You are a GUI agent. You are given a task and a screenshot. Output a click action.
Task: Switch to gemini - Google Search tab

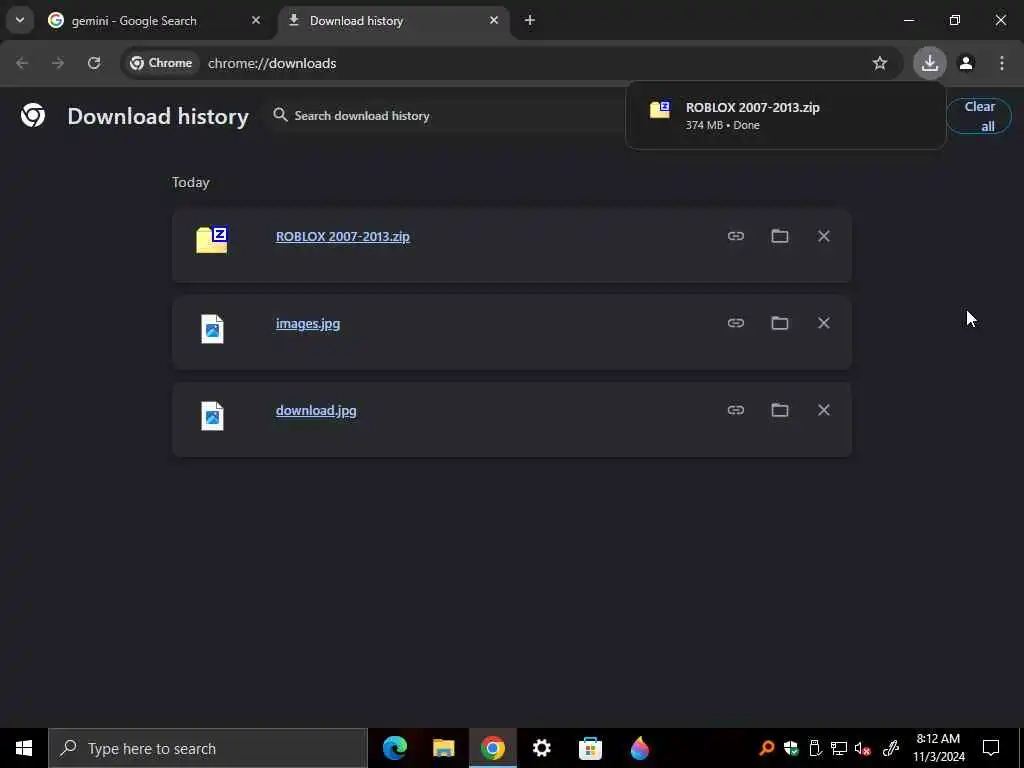pyautogui.click(x=153, y=20)
